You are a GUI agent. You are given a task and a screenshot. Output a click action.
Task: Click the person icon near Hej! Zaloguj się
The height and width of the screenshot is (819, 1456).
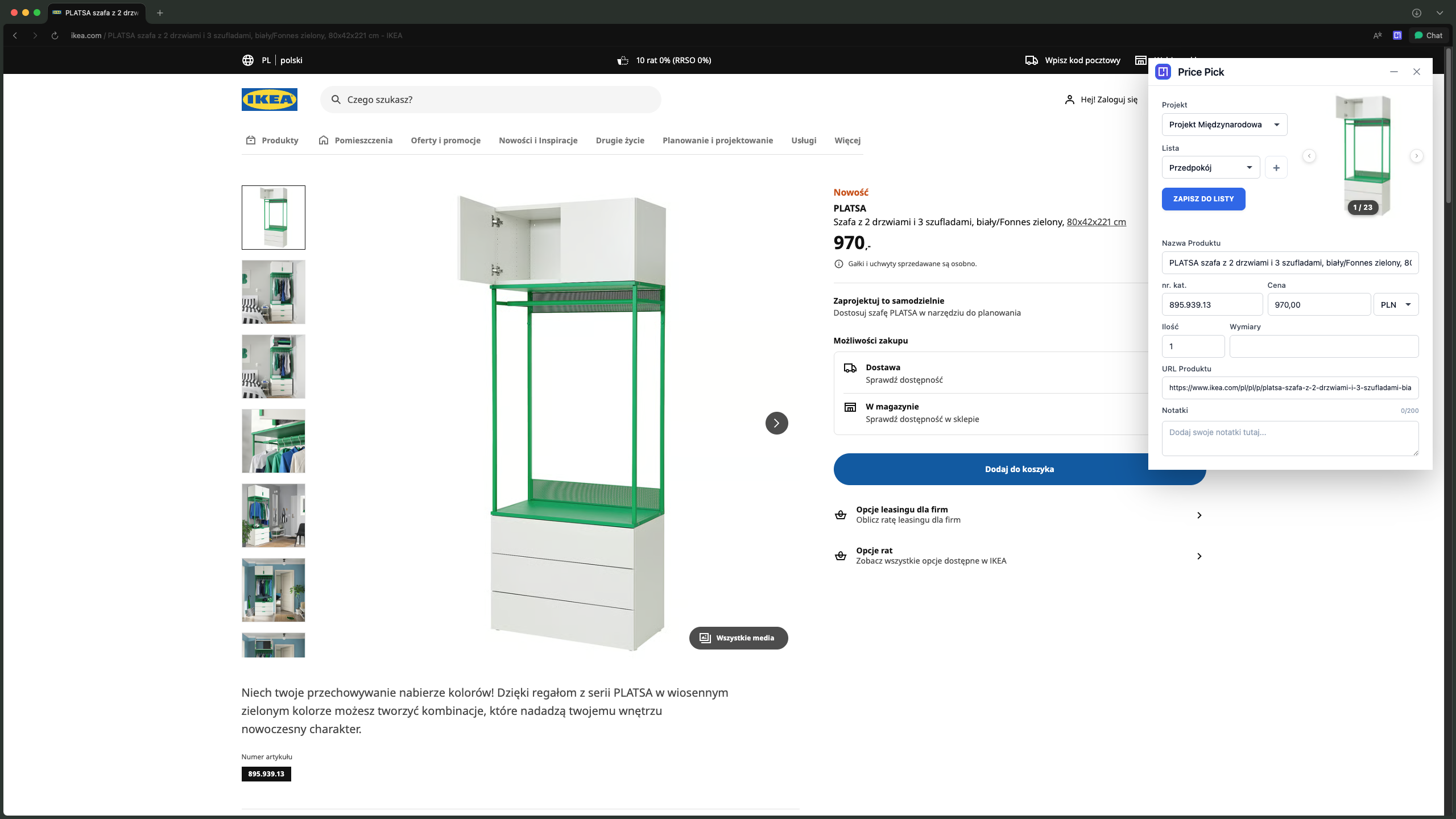(1070, 99)
